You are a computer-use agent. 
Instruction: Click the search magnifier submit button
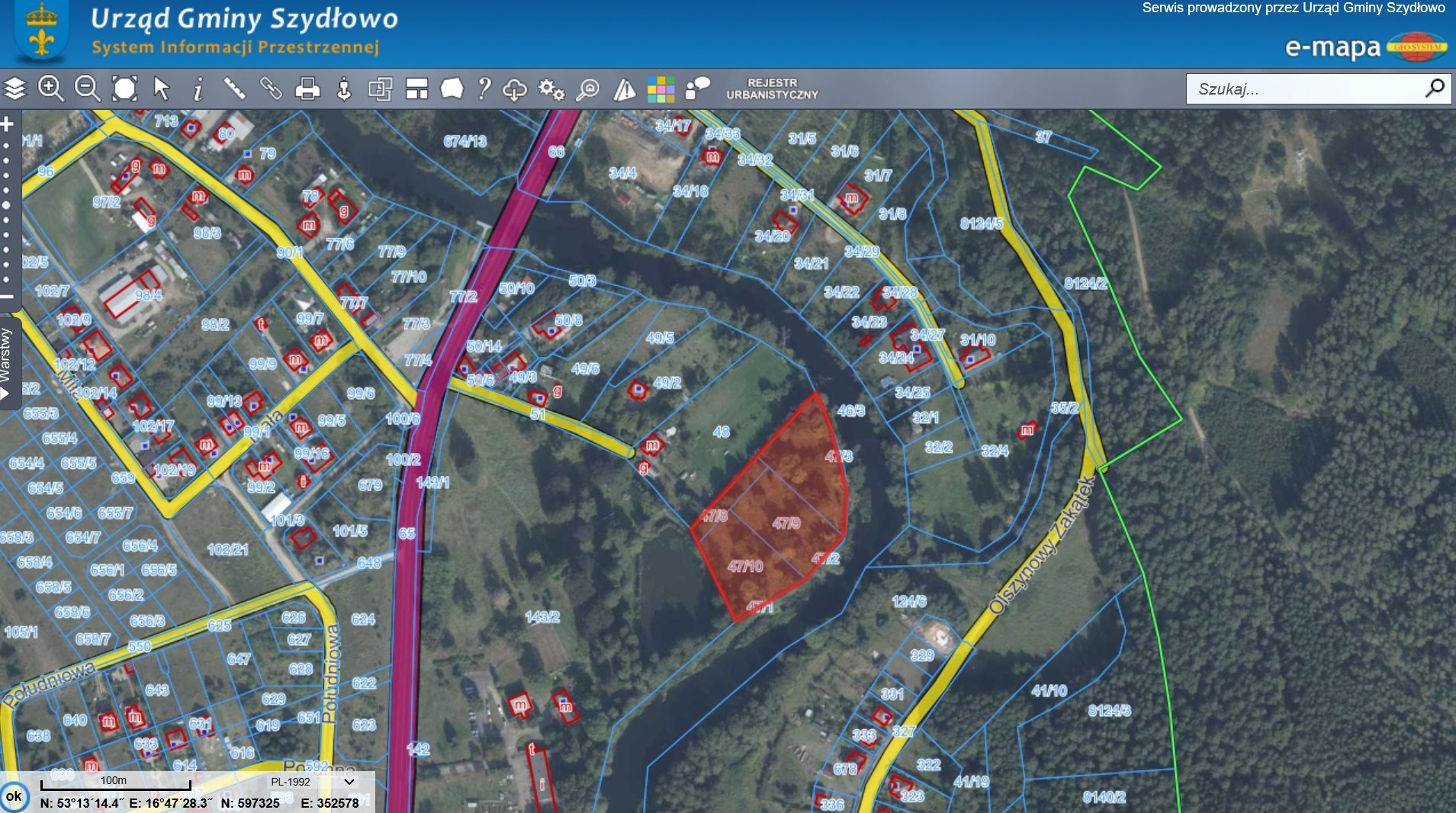(x=1434, y=88)
